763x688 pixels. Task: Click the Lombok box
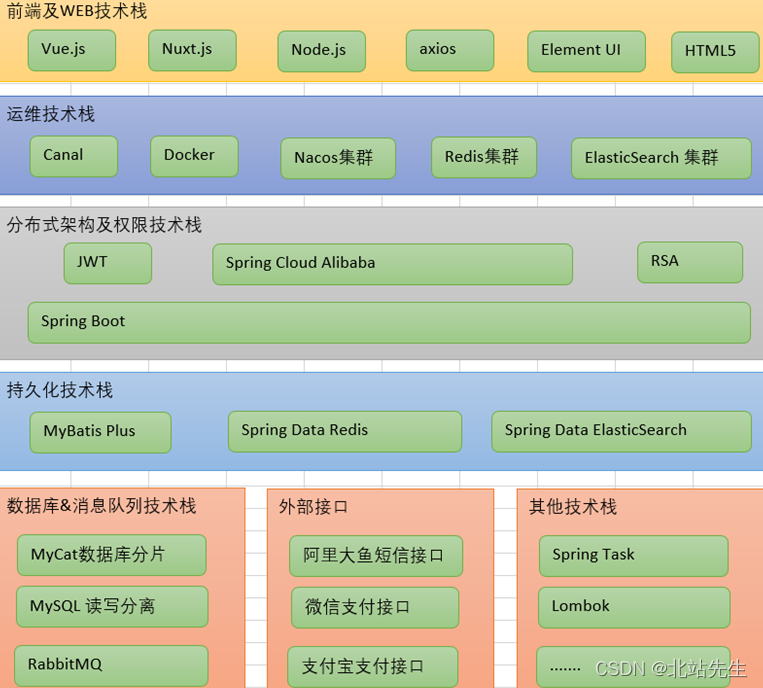[x=635, y=608]
